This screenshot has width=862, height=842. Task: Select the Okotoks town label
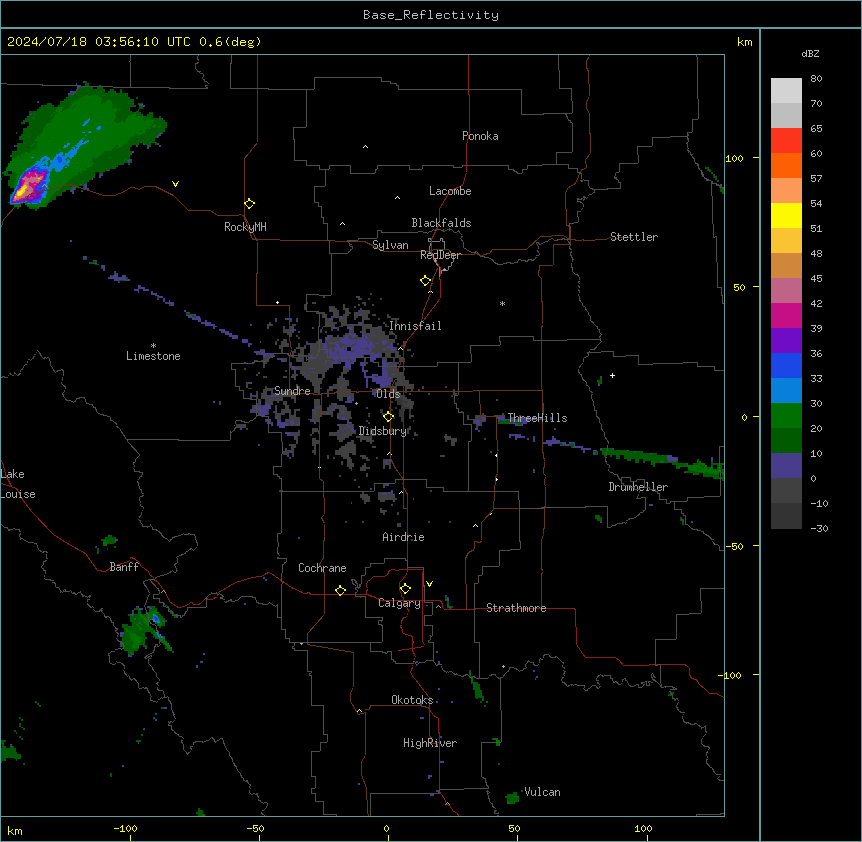tap(412, 700)
